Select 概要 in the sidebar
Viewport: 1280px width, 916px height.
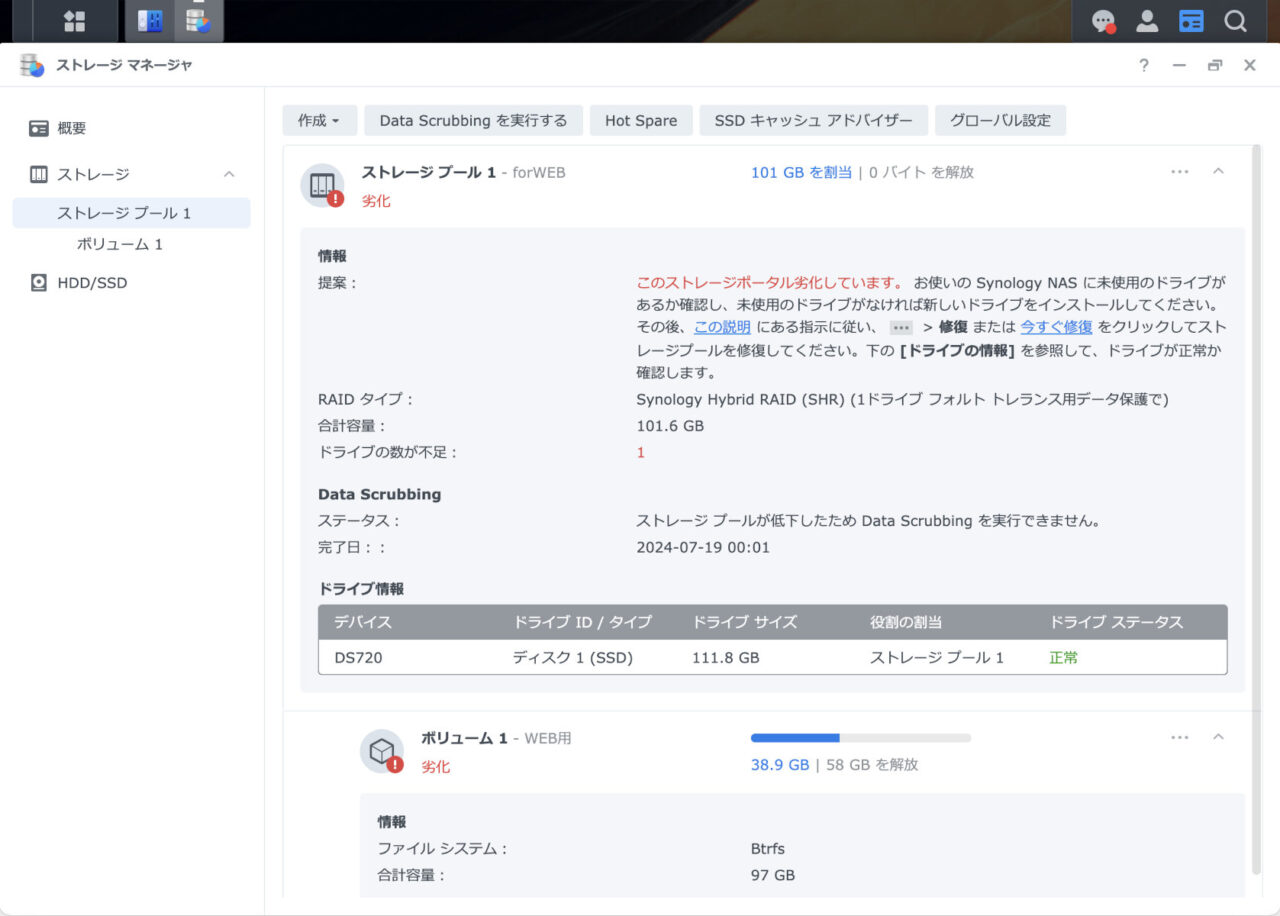[72, 128]
